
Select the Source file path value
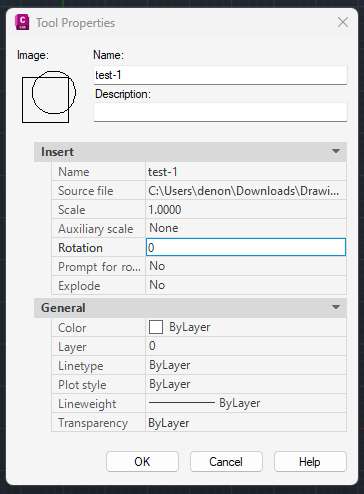click(x=246, y=191)
